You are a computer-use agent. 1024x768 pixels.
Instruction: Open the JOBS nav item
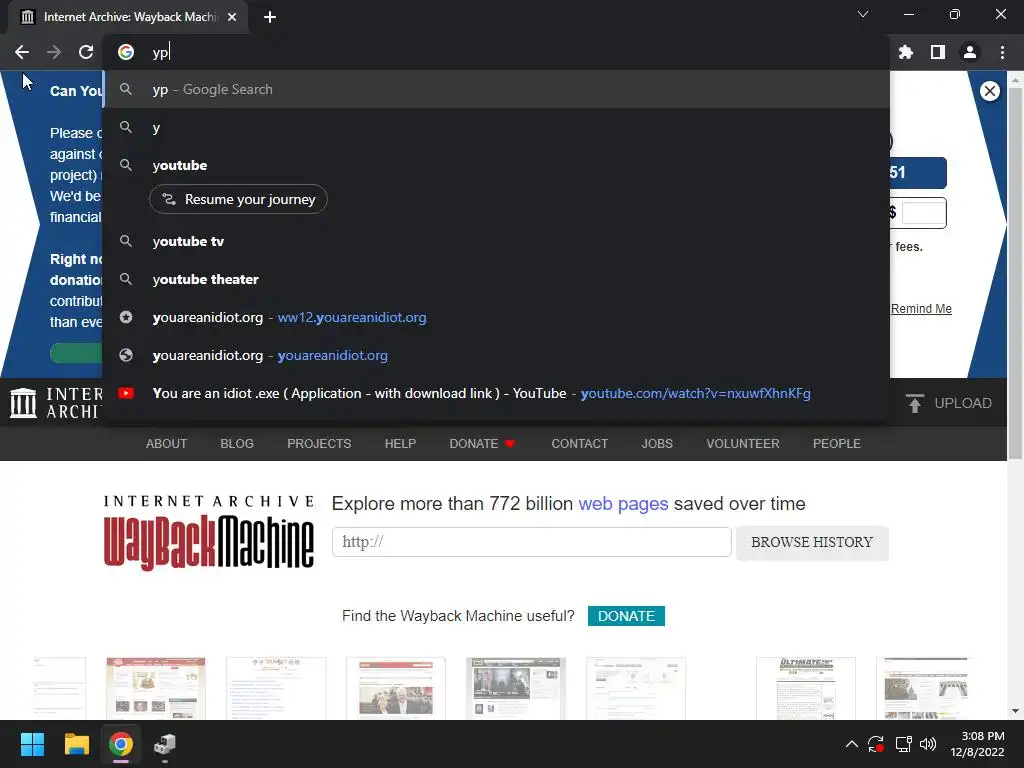(657, 443)
